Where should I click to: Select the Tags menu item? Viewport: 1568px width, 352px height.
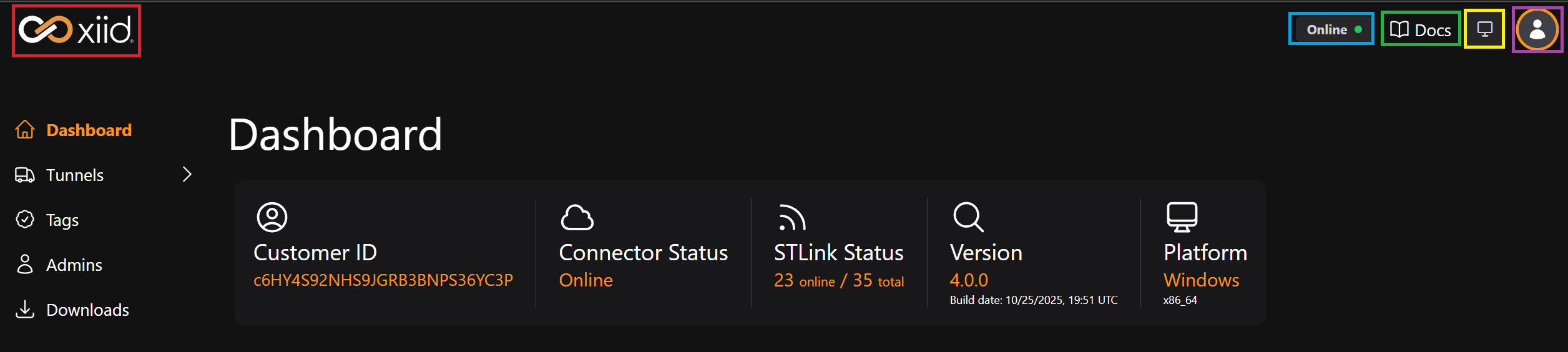click(62, 220)
